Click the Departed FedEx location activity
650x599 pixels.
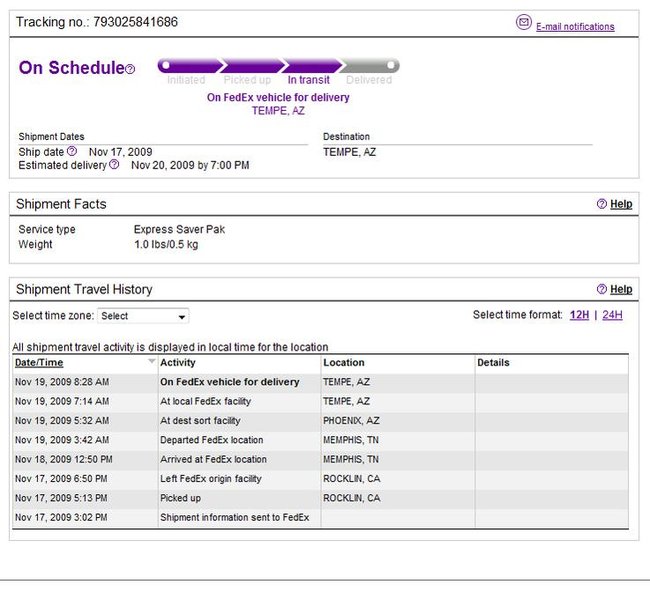(212, 440)
